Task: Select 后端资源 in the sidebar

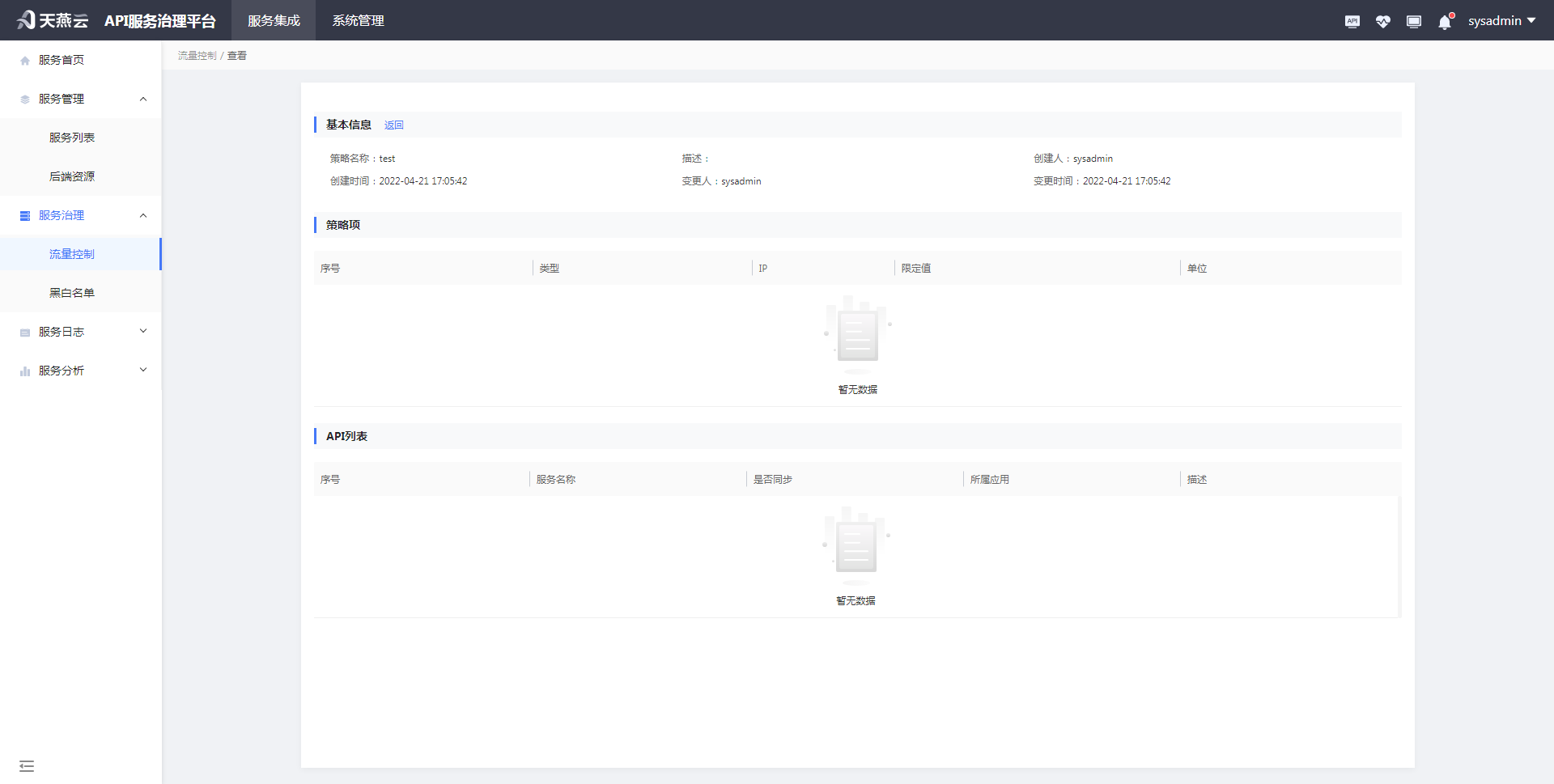Action: (72, 176)
